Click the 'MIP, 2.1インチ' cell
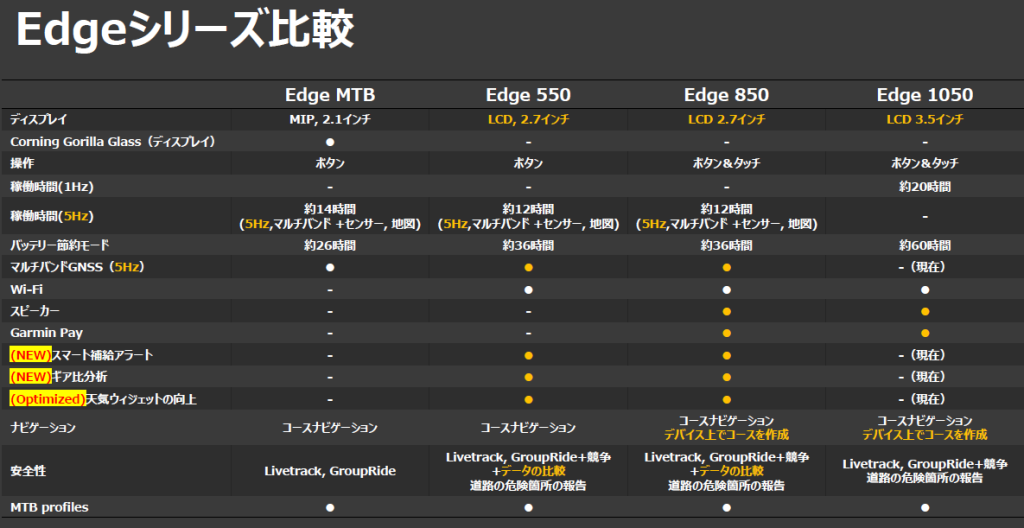This screenshot has height=528, width=1024. 330,120
